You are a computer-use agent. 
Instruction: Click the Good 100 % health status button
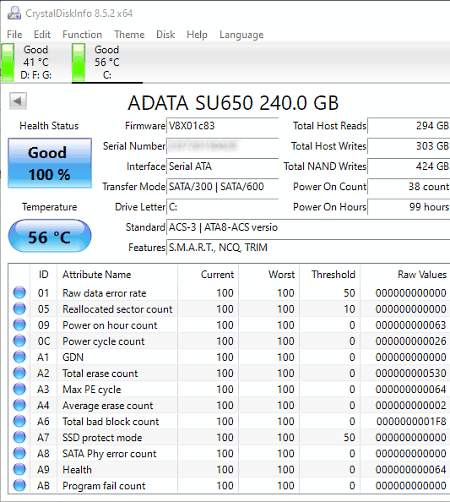(x=50, y=163)
